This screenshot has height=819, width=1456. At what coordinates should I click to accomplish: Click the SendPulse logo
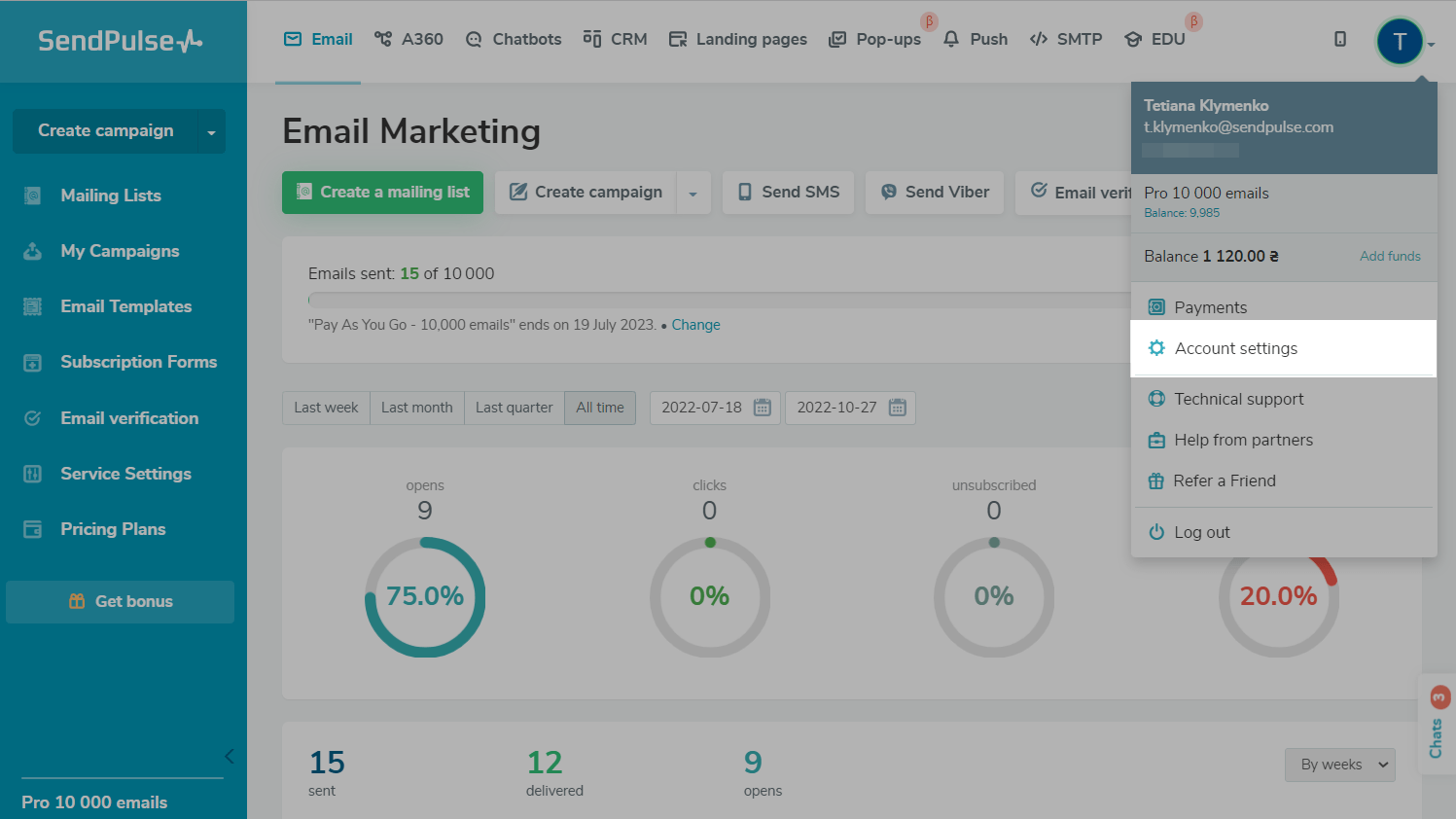tap(121, 41)
